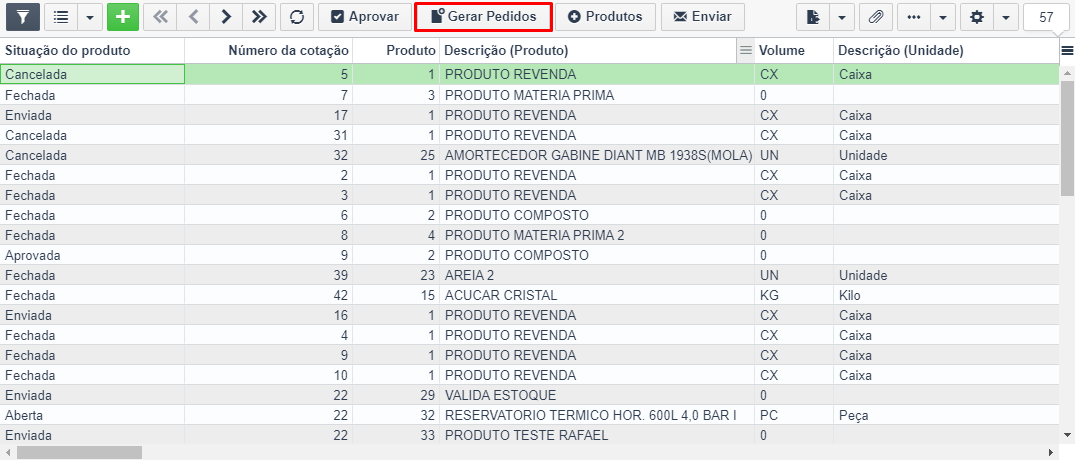Screen dimensions: 1075x460
Task: Click the Gerar Pedidos button
Action: 483,17
